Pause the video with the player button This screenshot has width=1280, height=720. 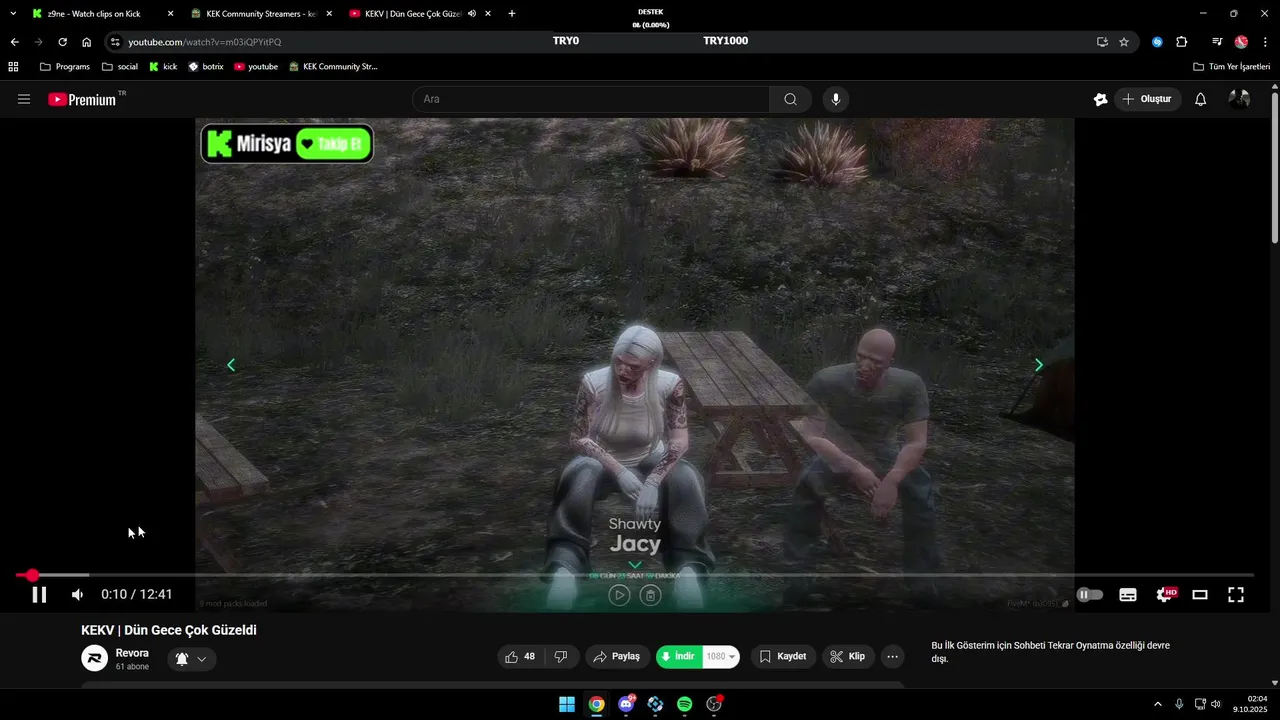pyautogui.click(x=39, y=595)
